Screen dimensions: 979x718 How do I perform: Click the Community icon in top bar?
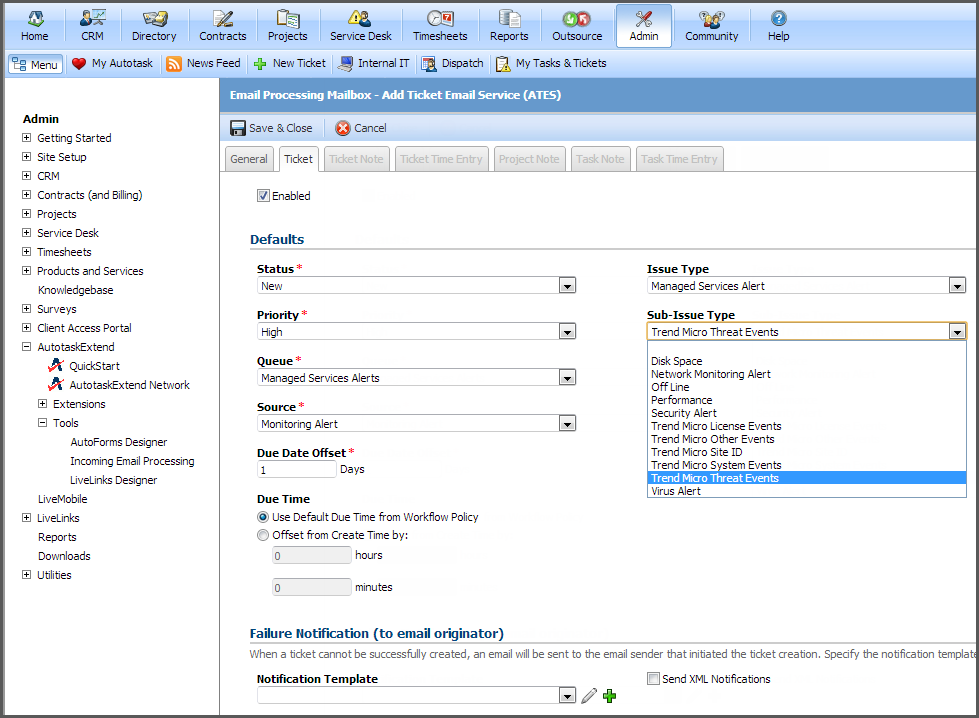tap(711, 19)
